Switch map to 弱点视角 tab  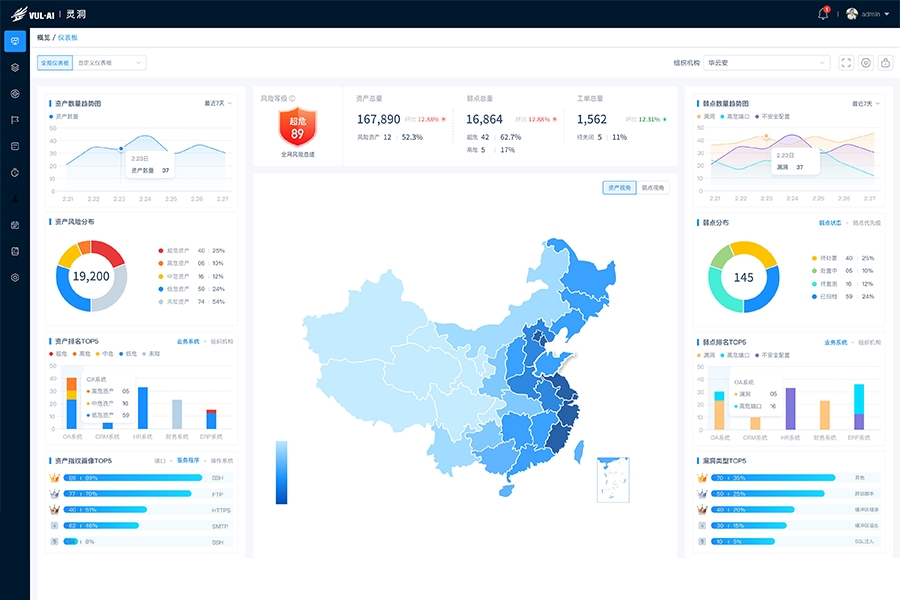coord(653,188)
